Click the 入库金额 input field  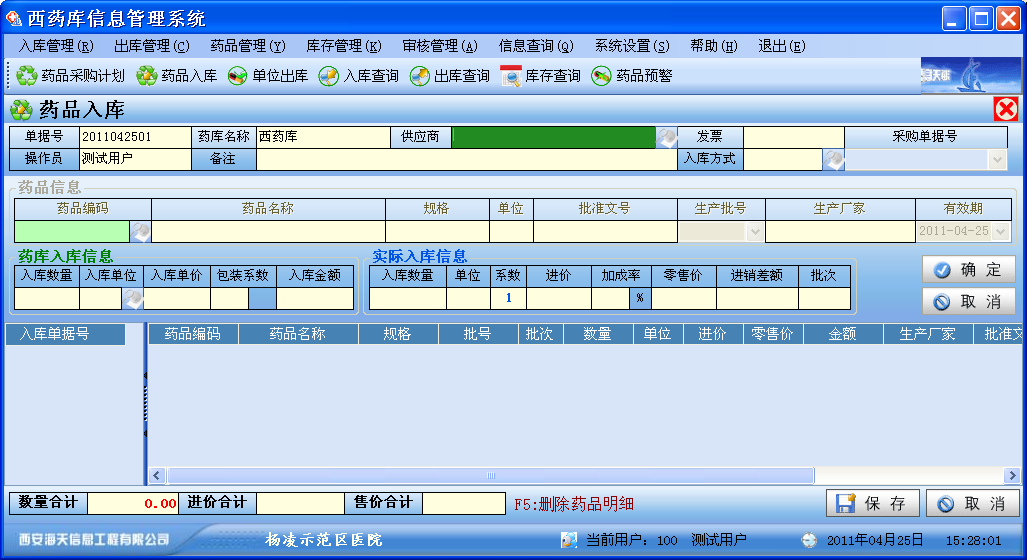point(315,298)
